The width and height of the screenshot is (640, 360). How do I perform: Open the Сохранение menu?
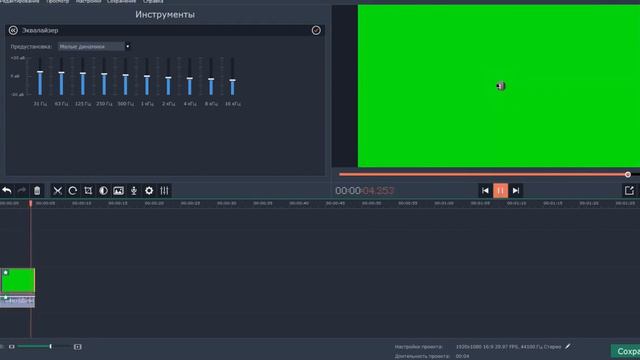(121, 2)
